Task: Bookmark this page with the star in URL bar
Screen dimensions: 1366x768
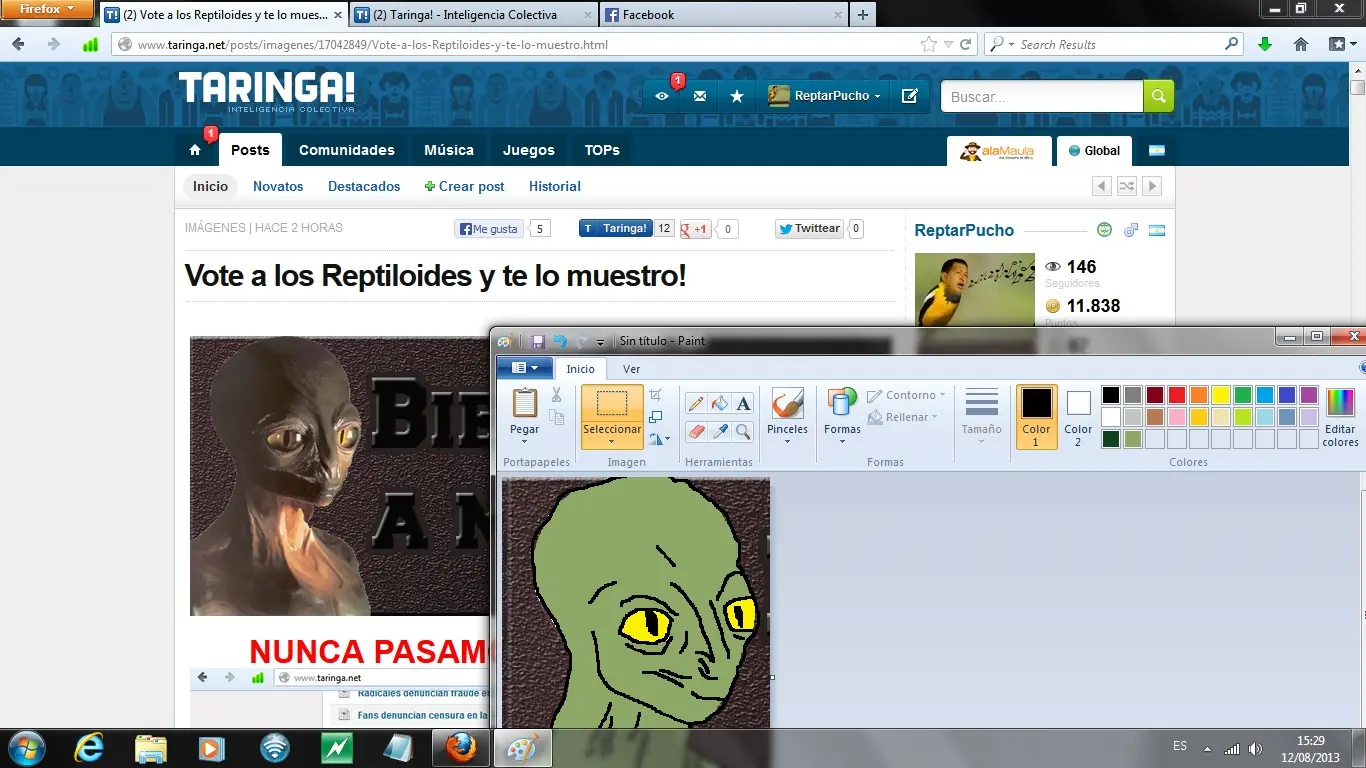Action: pos(929,44)
